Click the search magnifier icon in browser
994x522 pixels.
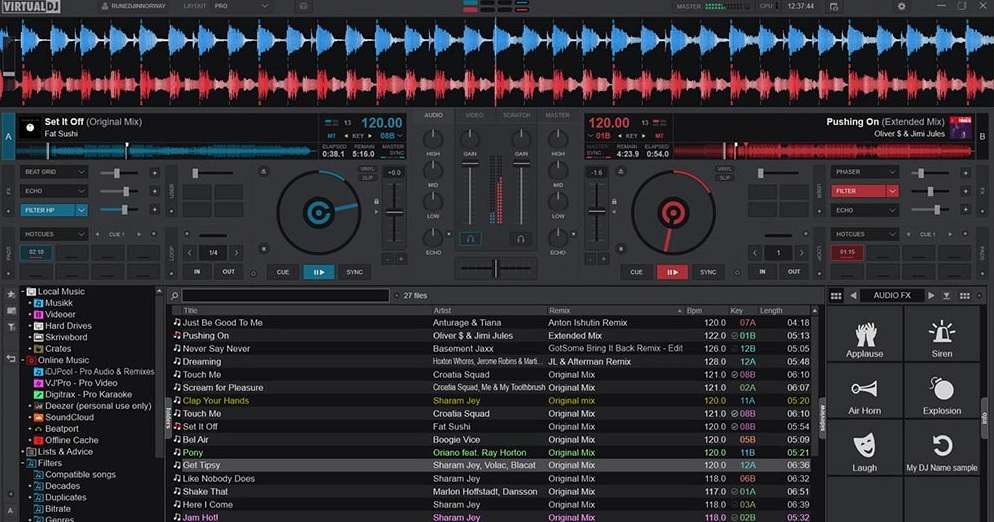point(174,296)
